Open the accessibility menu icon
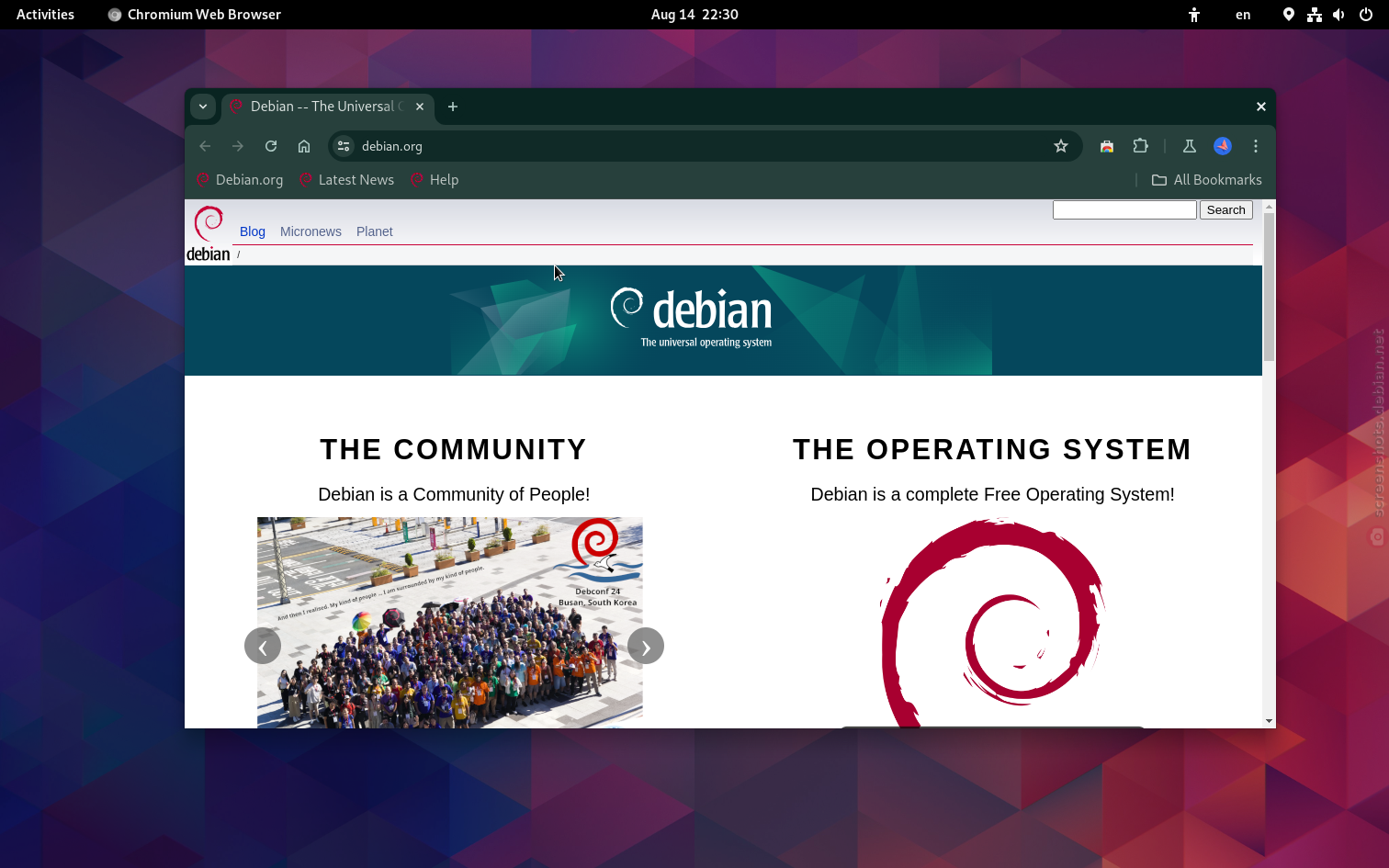 1194,15
